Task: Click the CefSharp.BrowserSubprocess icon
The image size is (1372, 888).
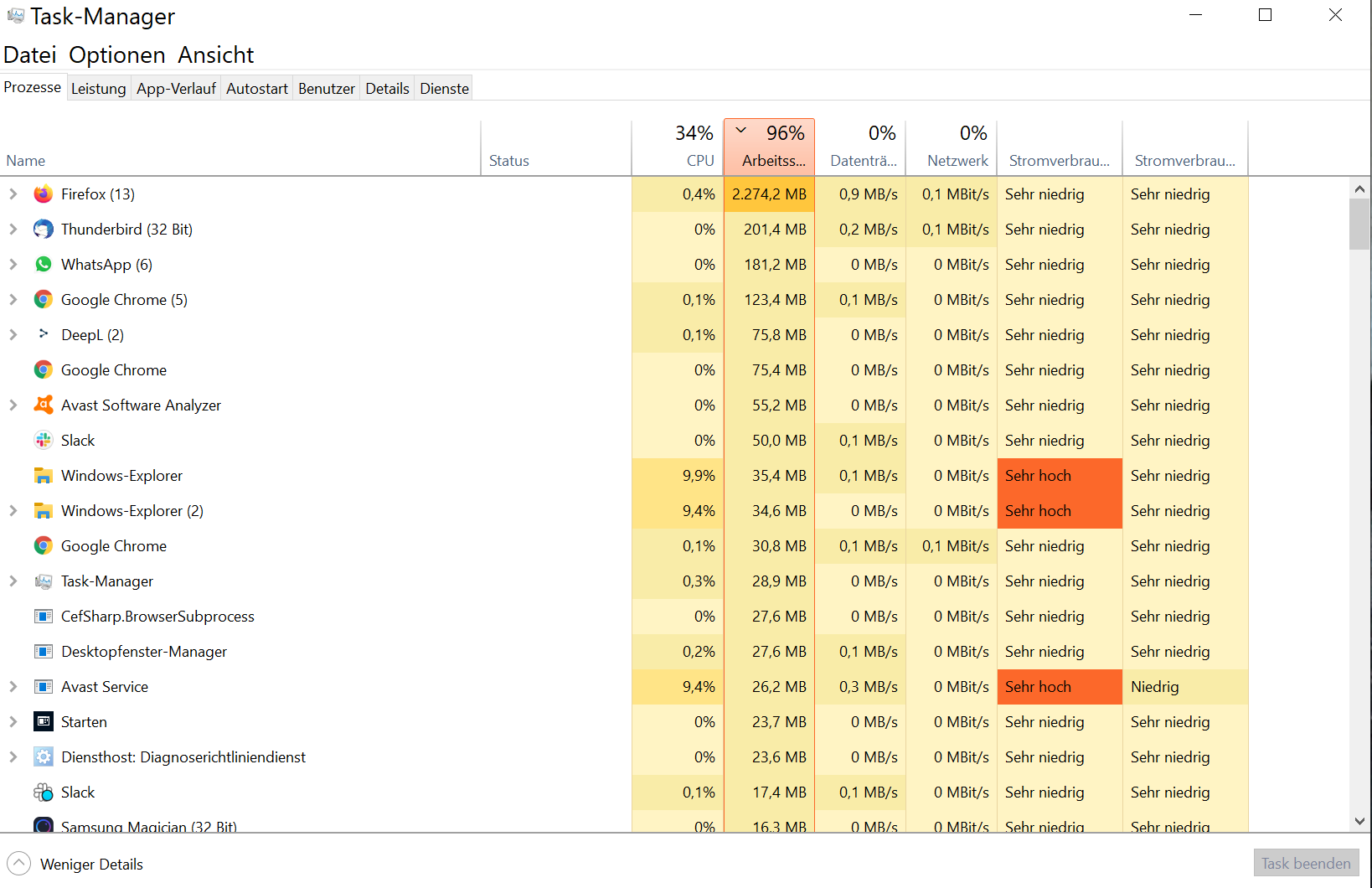Action: [44, 617]
